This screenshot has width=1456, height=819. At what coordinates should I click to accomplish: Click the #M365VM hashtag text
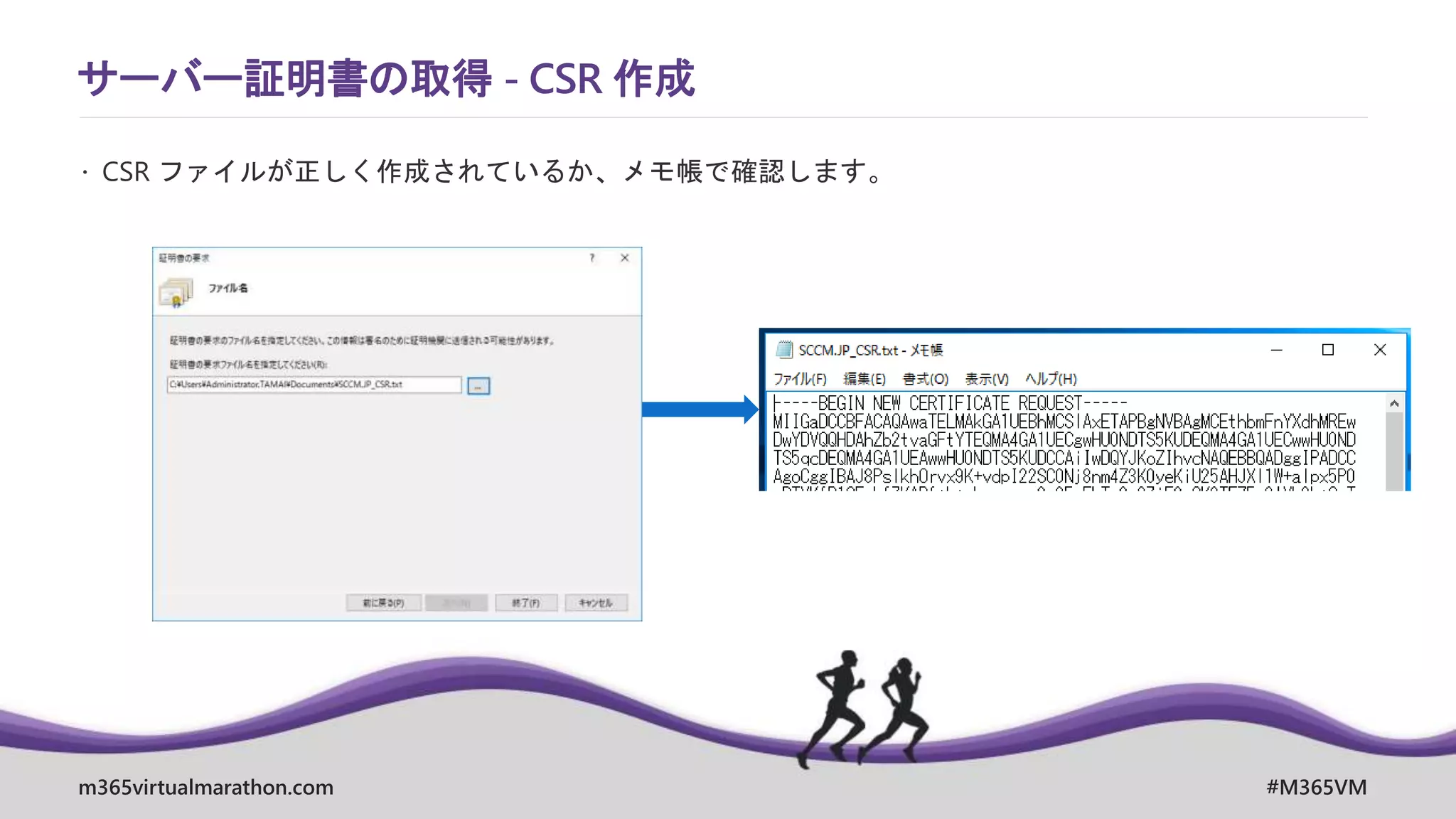(1317, 787)
